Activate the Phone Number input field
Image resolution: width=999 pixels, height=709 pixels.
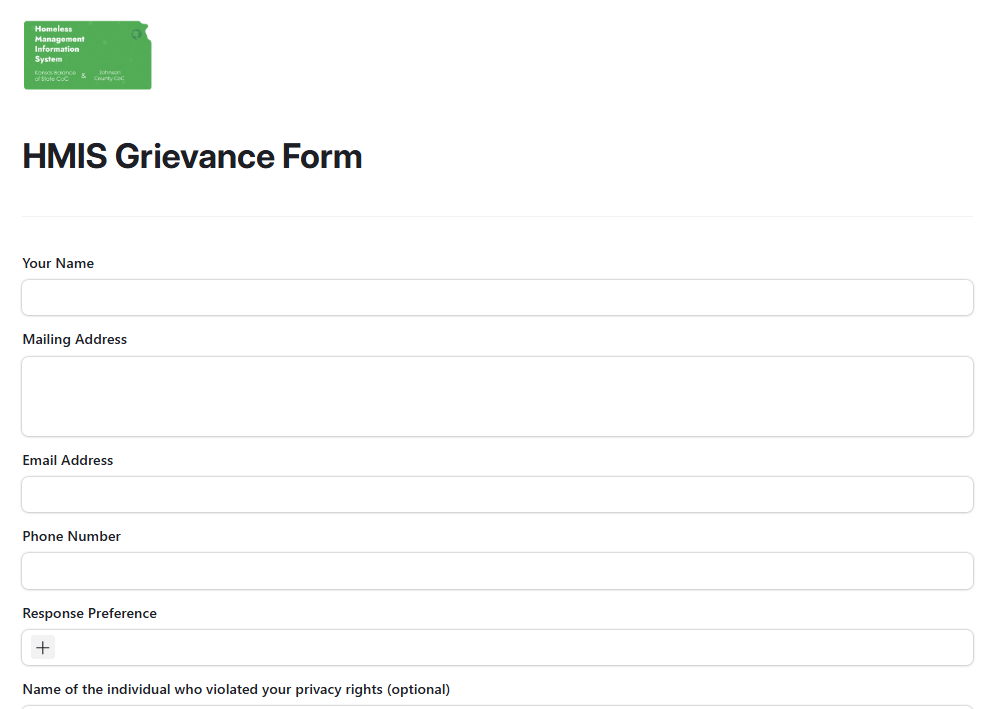coord(497,571)
